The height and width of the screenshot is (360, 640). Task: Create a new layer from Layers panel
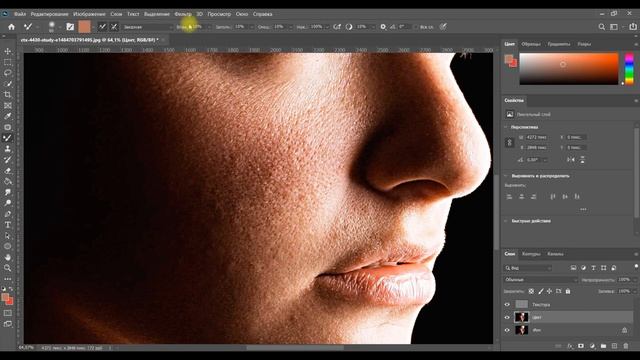[615, 346]
